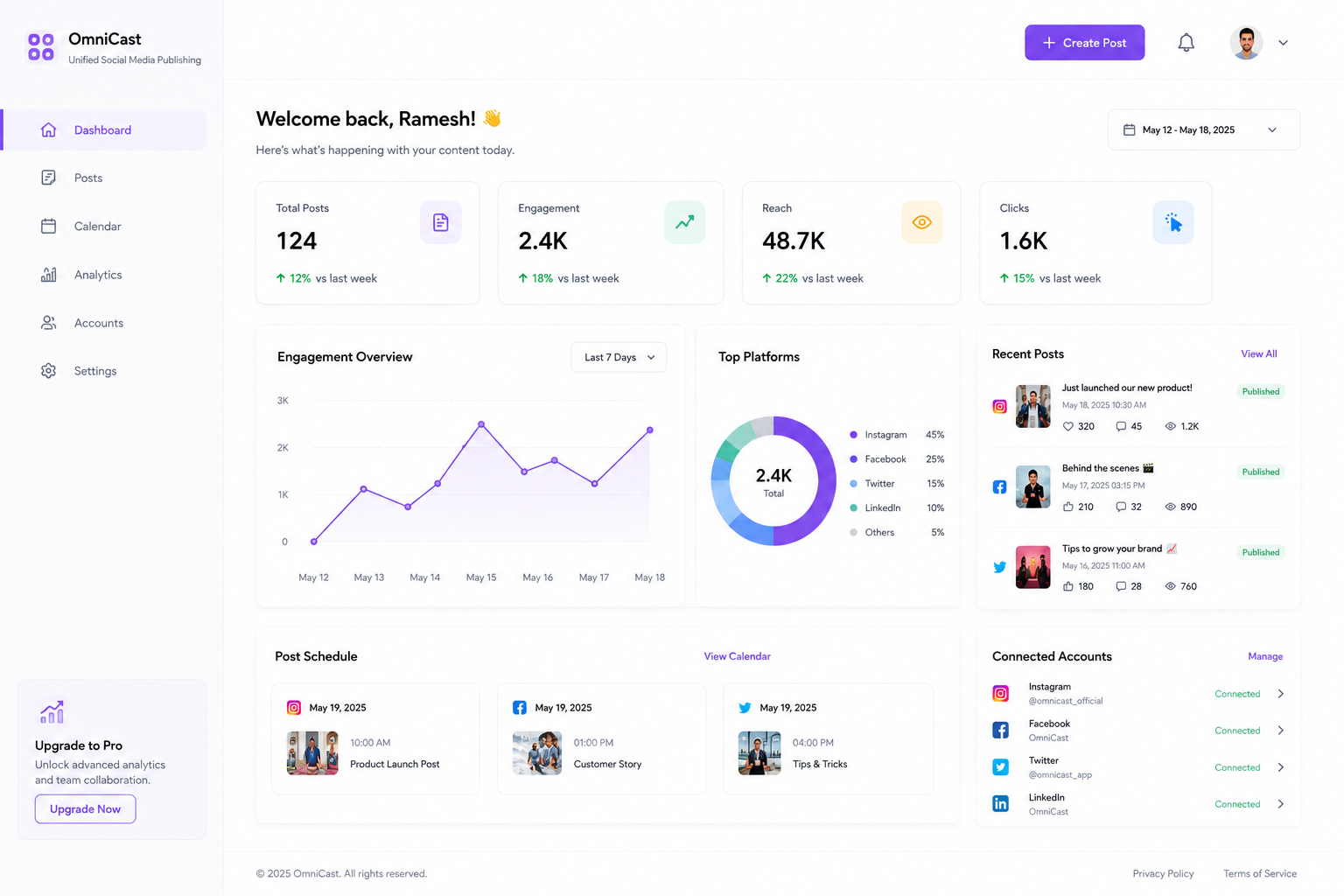Click the View Calendar link
The image size is (1344, 896).
point(737,656)
